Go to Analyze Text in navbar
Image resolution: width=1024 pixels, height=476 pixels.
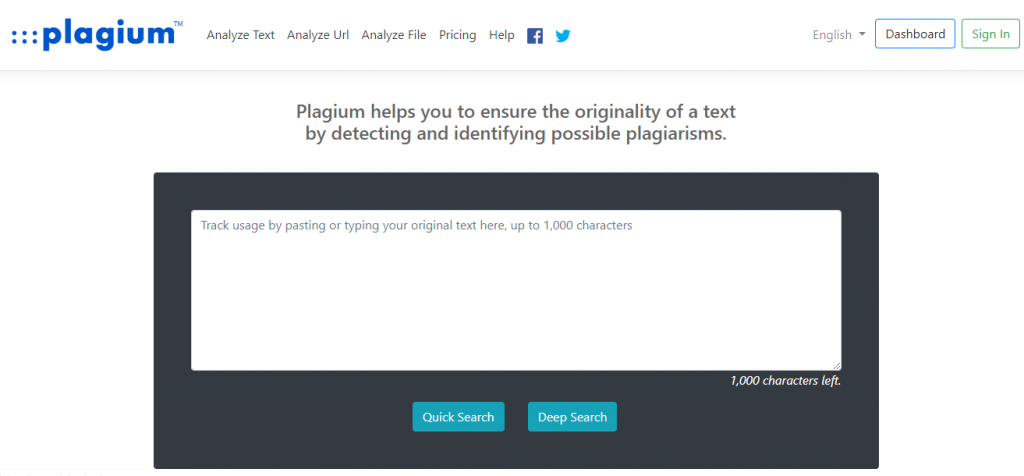point(240,35)
